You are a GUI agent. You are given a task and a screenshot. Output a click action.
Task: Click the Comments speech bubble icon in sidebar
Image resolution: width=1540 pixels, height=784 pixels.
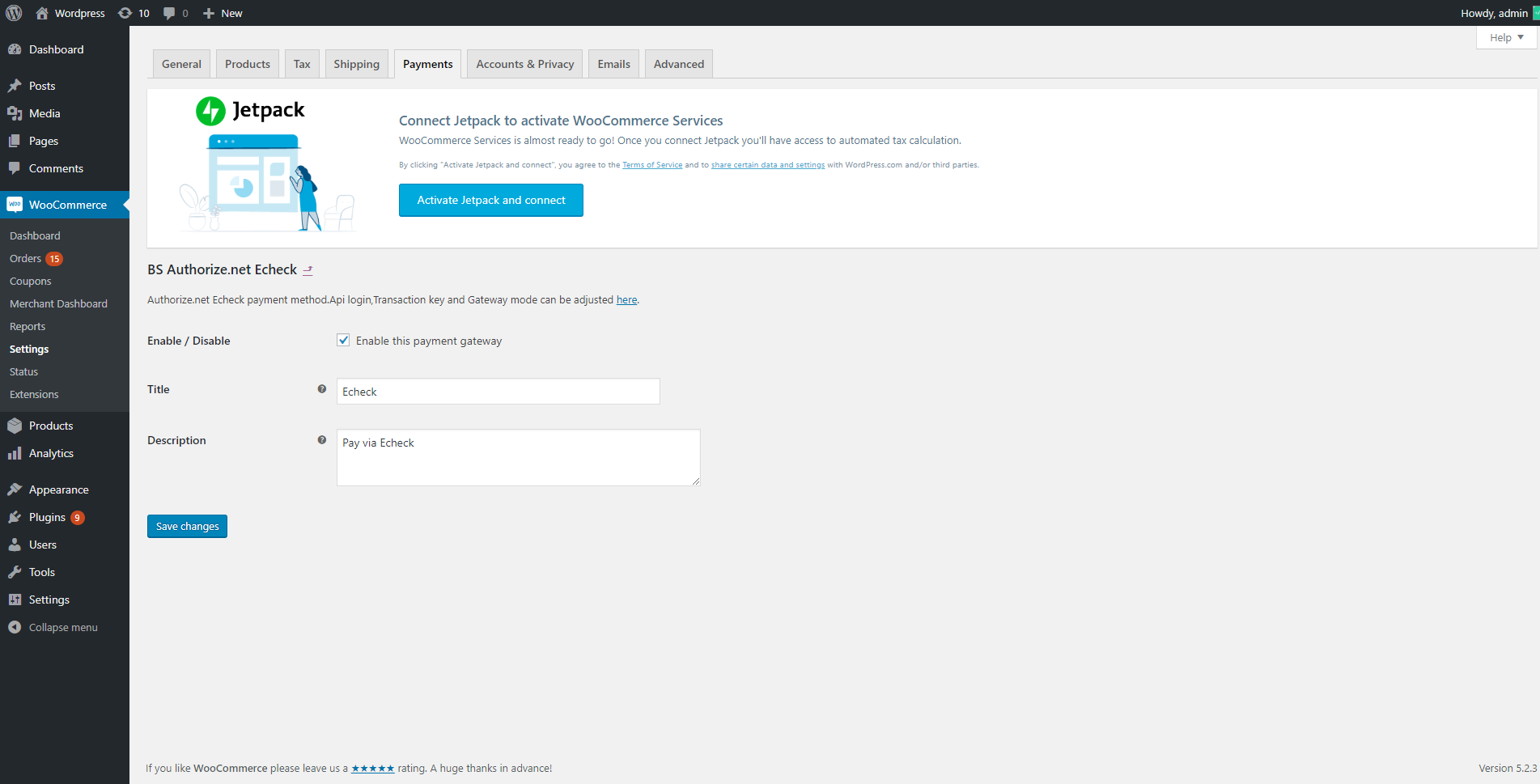15,168
